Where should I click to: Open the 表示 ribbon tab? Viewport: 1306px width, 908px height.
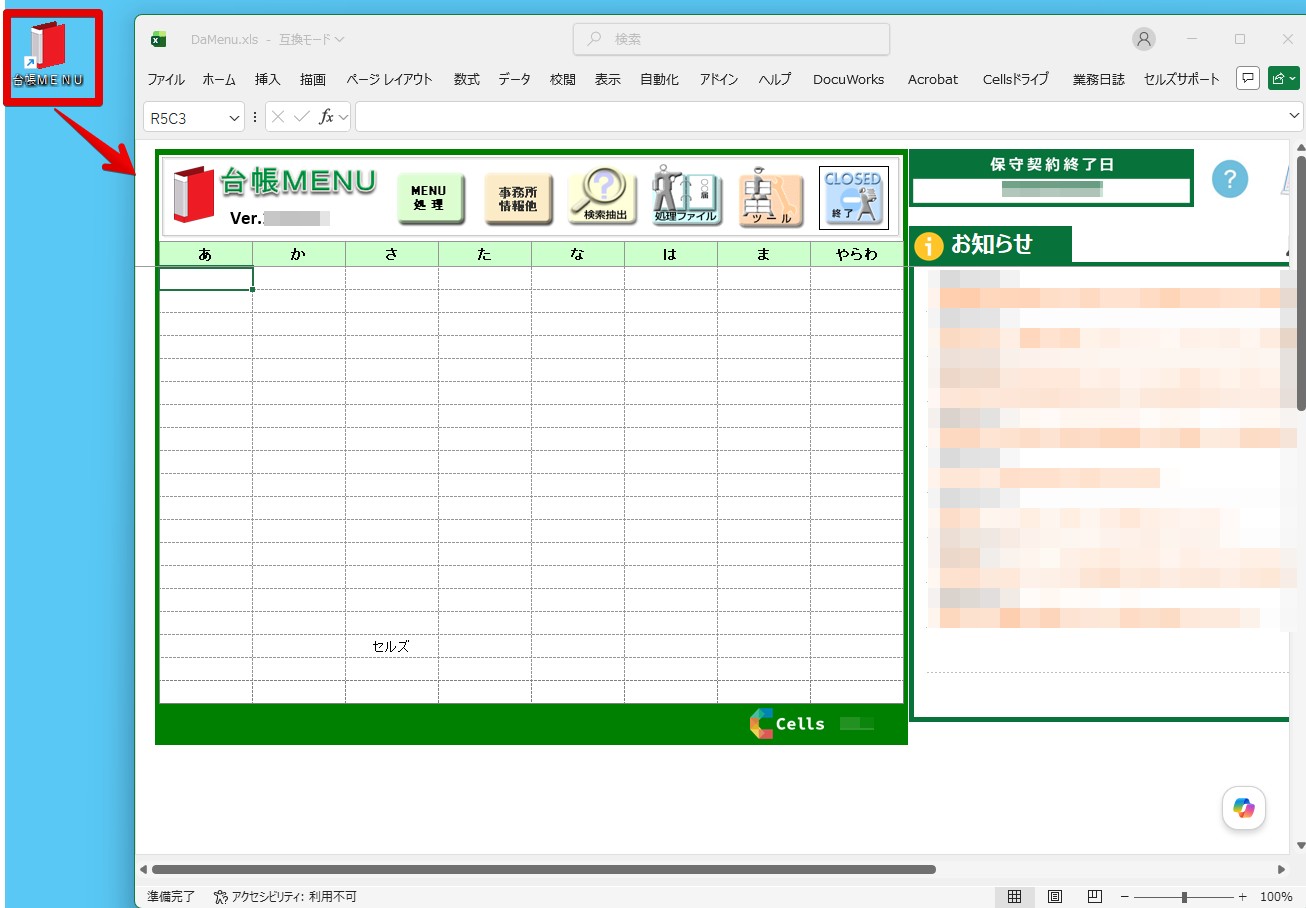[608, 79]
